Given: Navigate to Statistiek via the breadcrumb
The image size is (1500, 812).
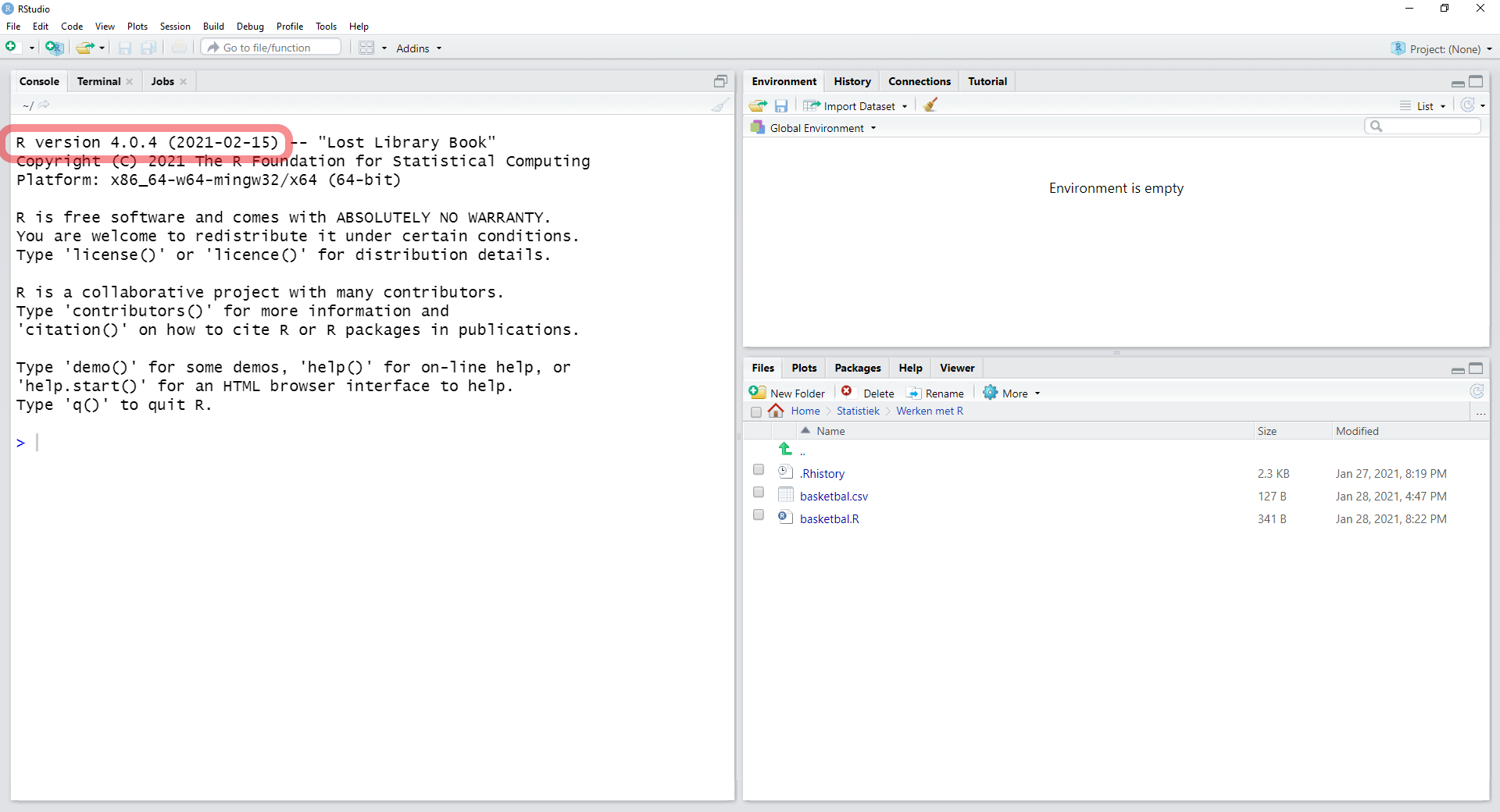Looking at the screenshot, I should tap(858, 411).
